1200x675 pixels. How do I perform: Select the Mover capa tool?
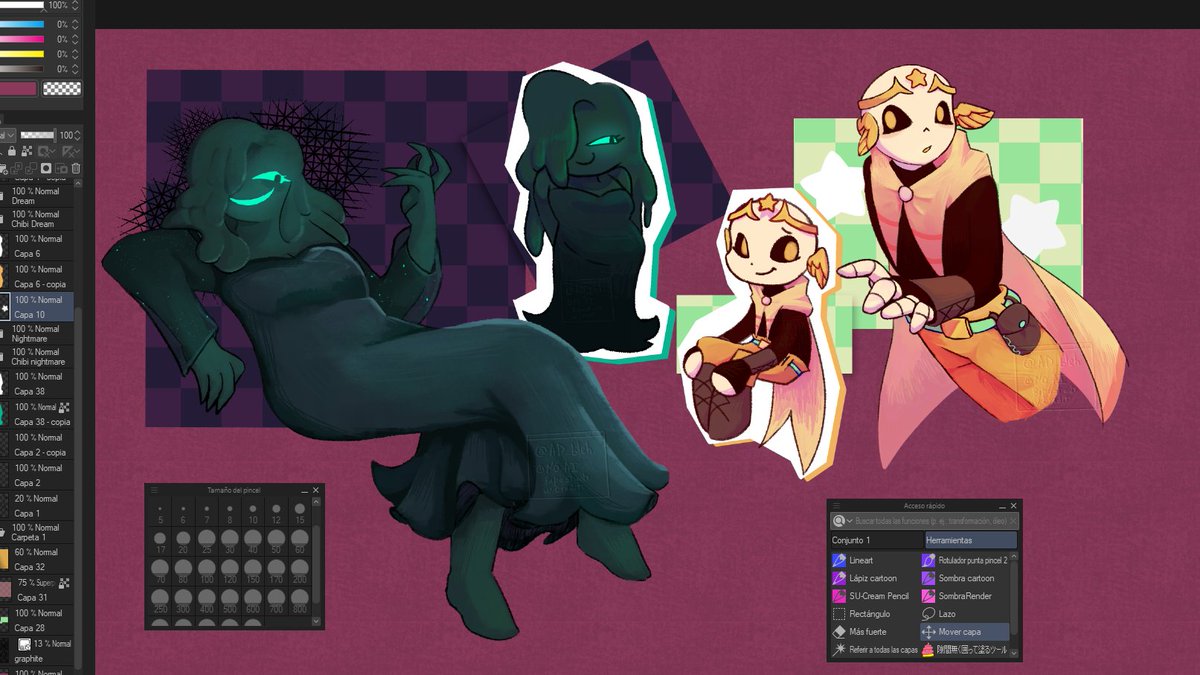click(x=964, y=632)
